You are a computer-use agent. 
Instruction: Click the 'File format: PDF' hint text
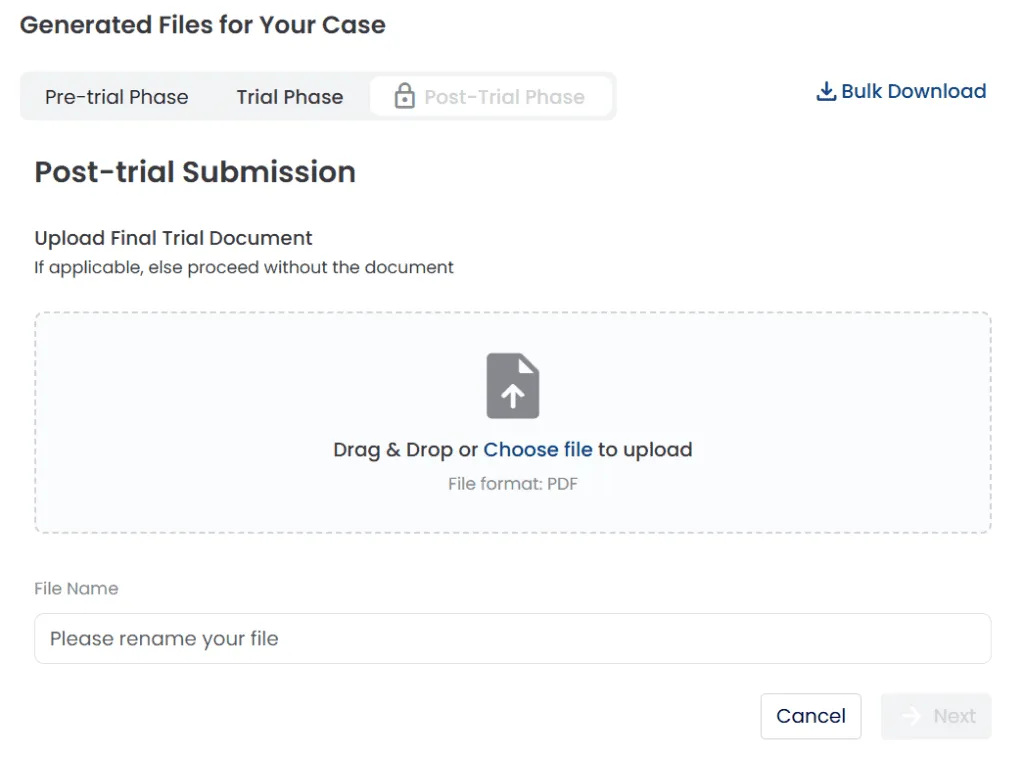[513, 484]
